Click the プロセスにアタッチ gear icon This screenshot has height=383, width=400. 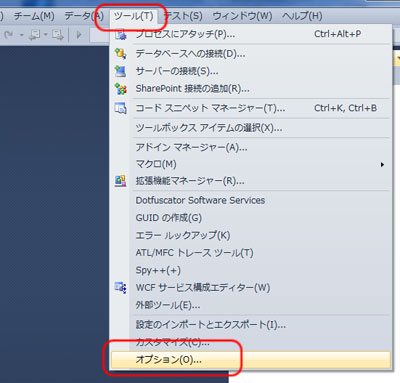[120, 34]
